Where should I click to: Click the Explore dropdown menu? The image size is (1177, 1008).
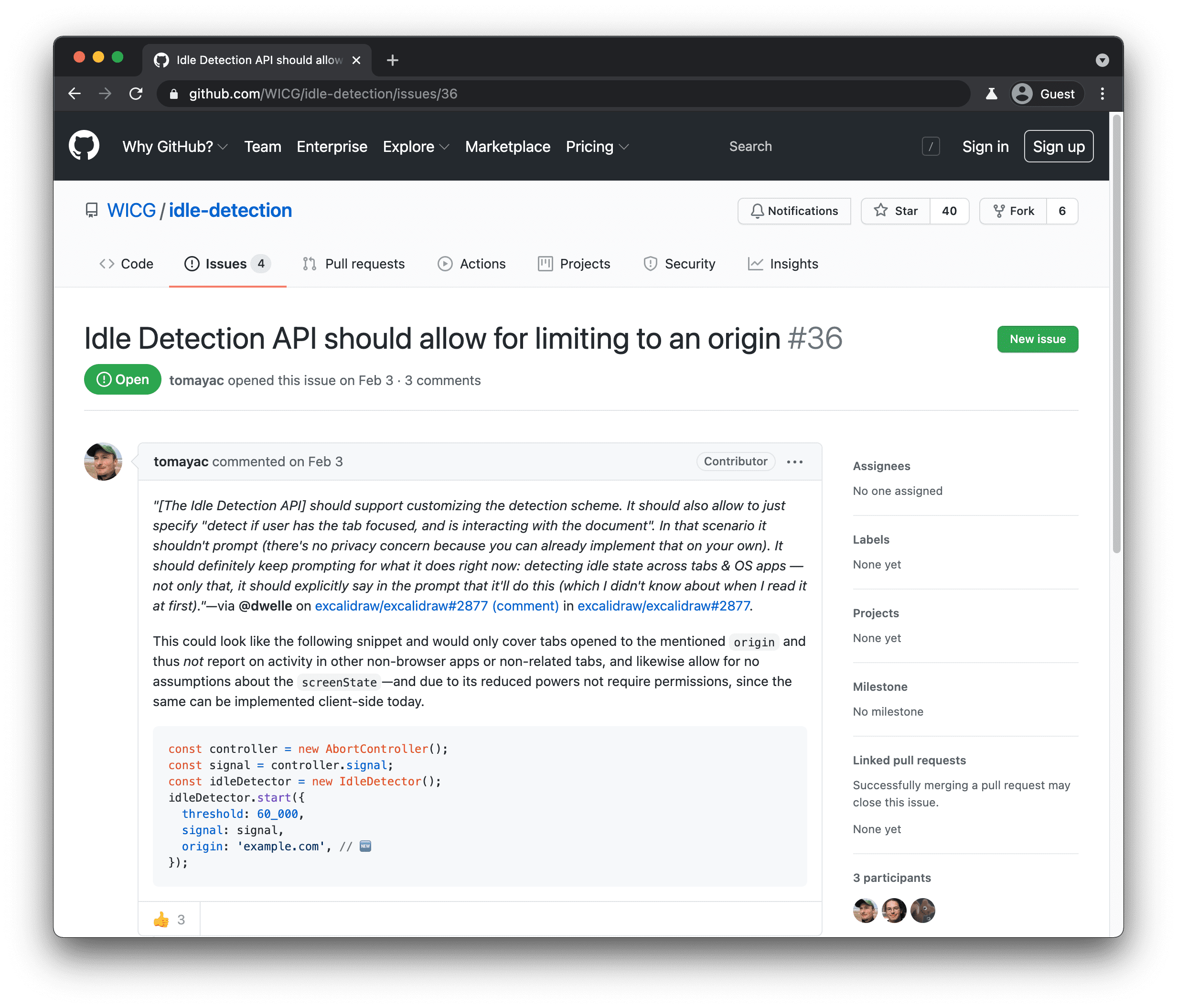pos(414,147)
